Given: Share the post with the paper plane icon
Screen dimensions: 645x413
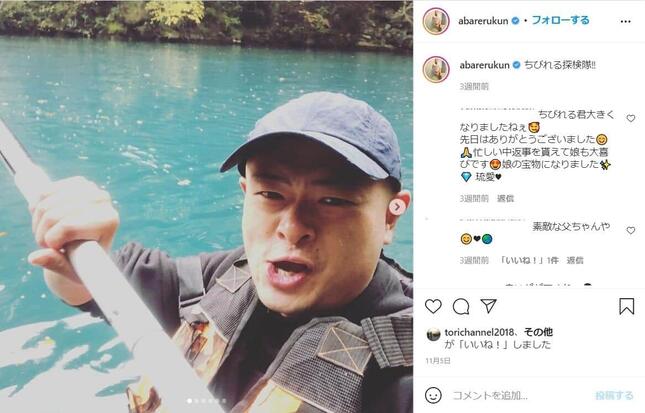Looking at the screenshot, I should (488, 306).
